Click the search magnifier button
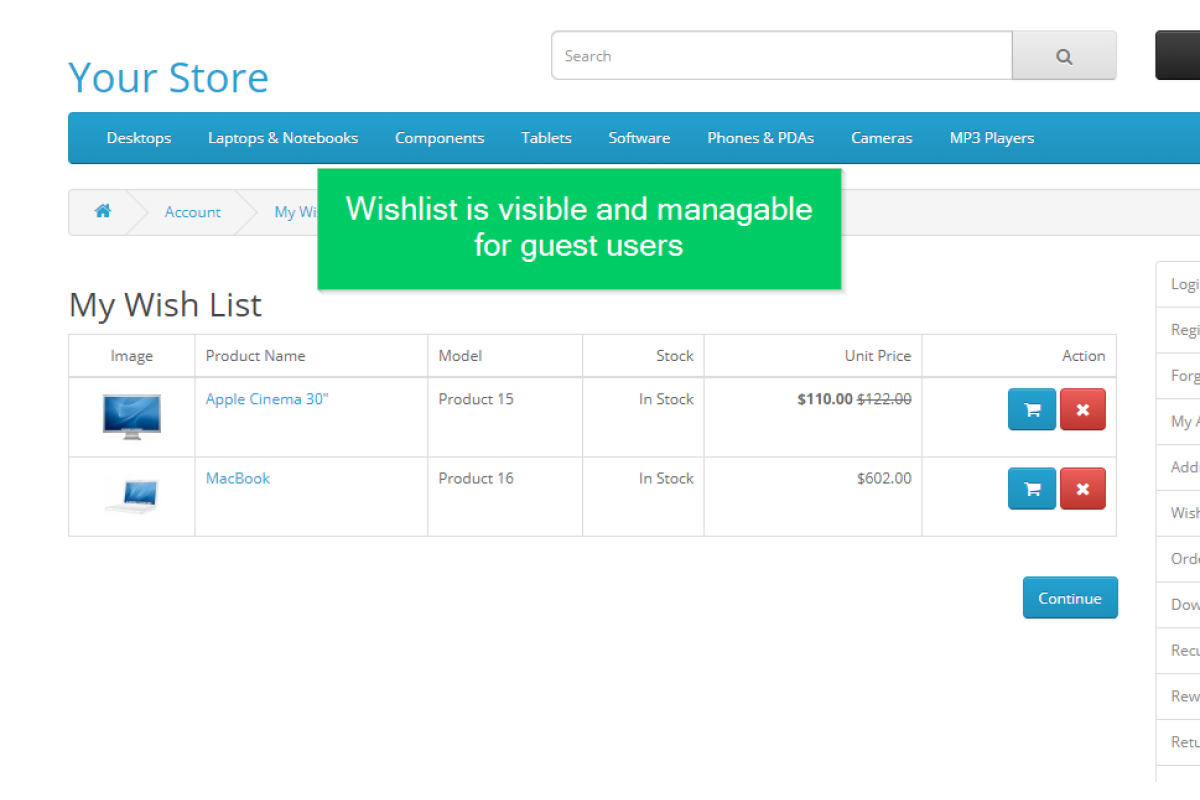 pyautogui.click(x=1064, y=56)
